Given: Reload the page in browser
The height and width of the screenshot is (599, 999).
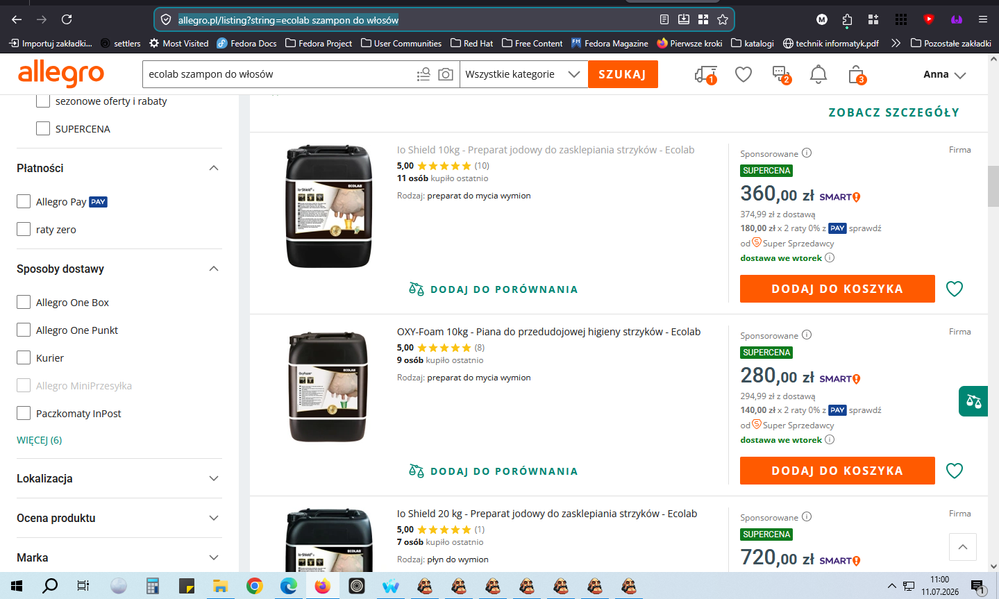Looking at the screenshot, I should [x=67, y=20].
